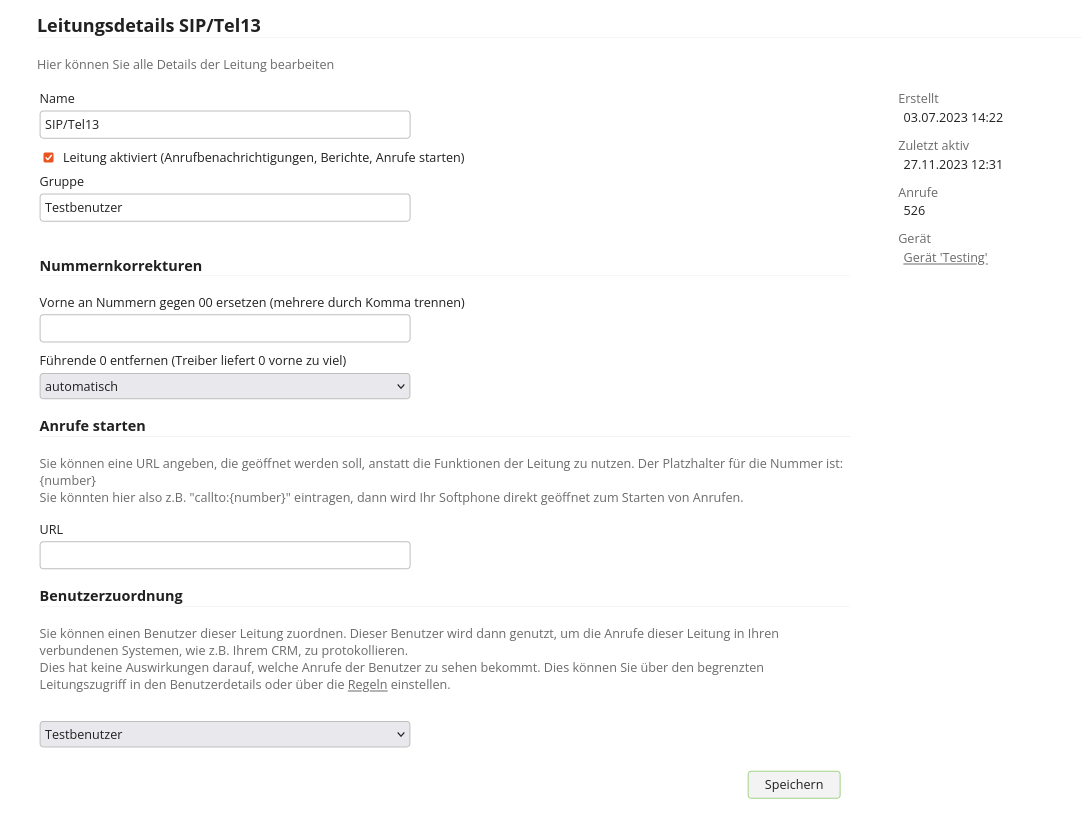
Task: Click the Erstellt date 03.07.2023 14:22
Action: point(952,118)
